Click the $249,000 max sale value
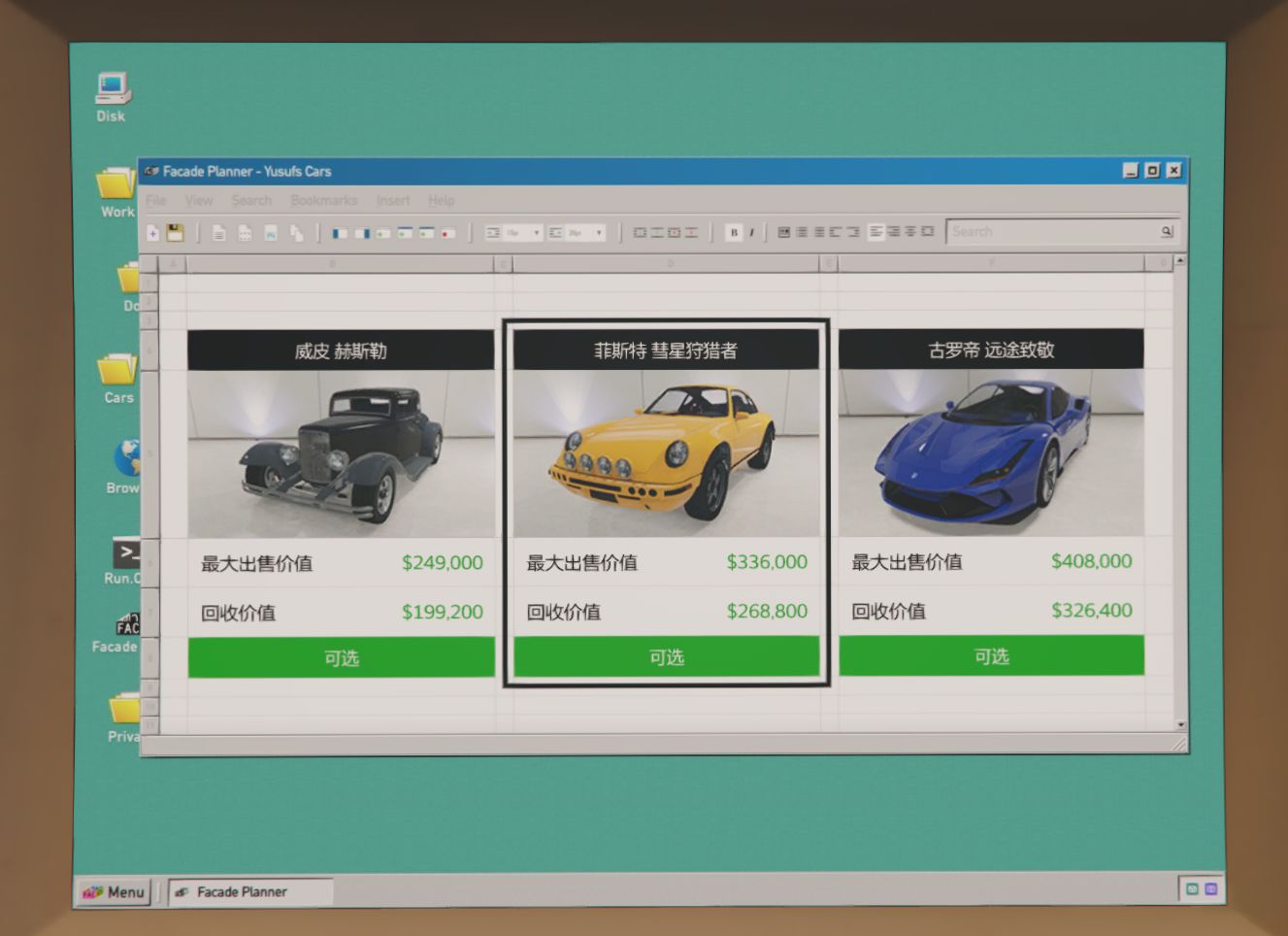 pyautogui.click(x=443, y=562)
